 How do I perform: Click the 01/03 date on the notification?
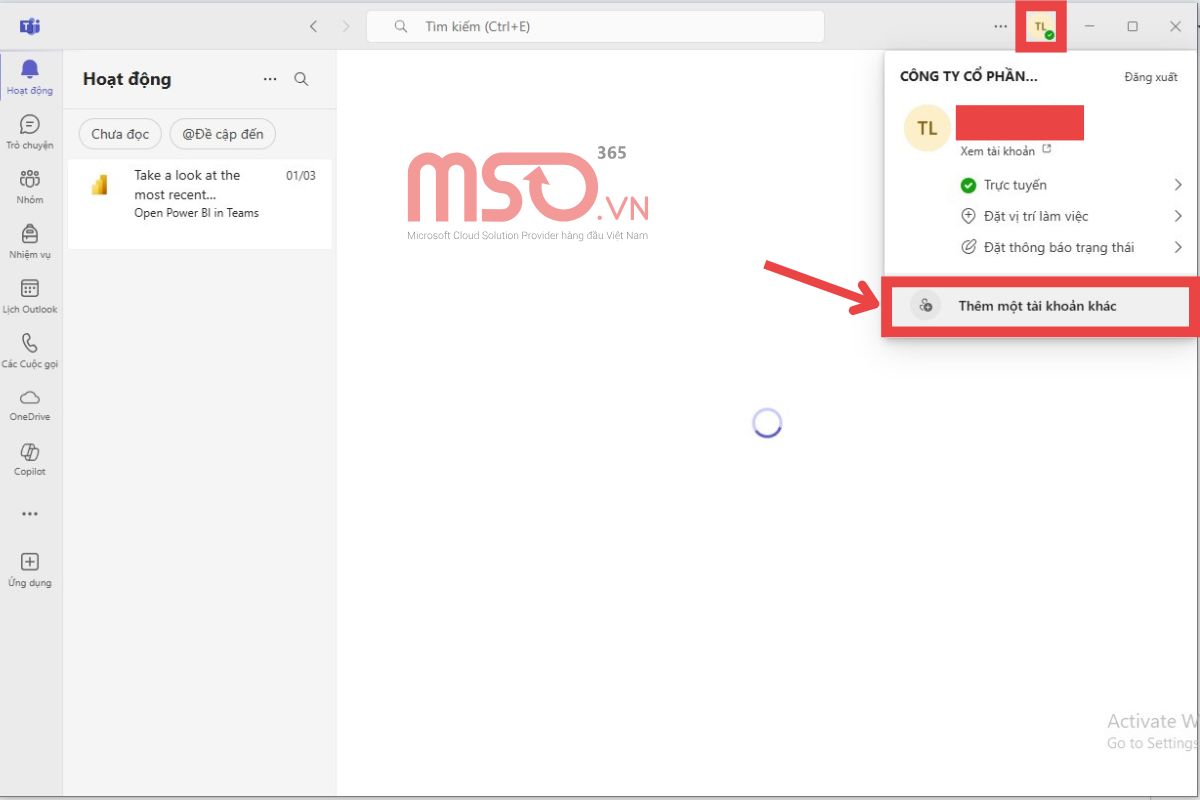point(301,176)
